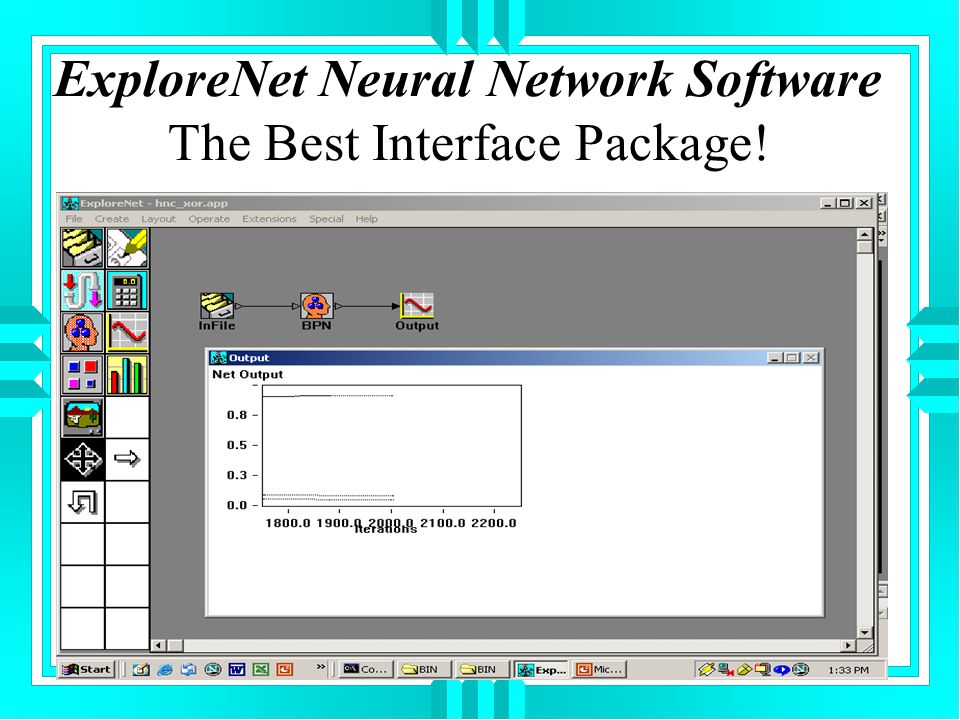Select the landscape picture tool in the palette
960x720 pixels.
pyautogui.click(x=83, y=417)
